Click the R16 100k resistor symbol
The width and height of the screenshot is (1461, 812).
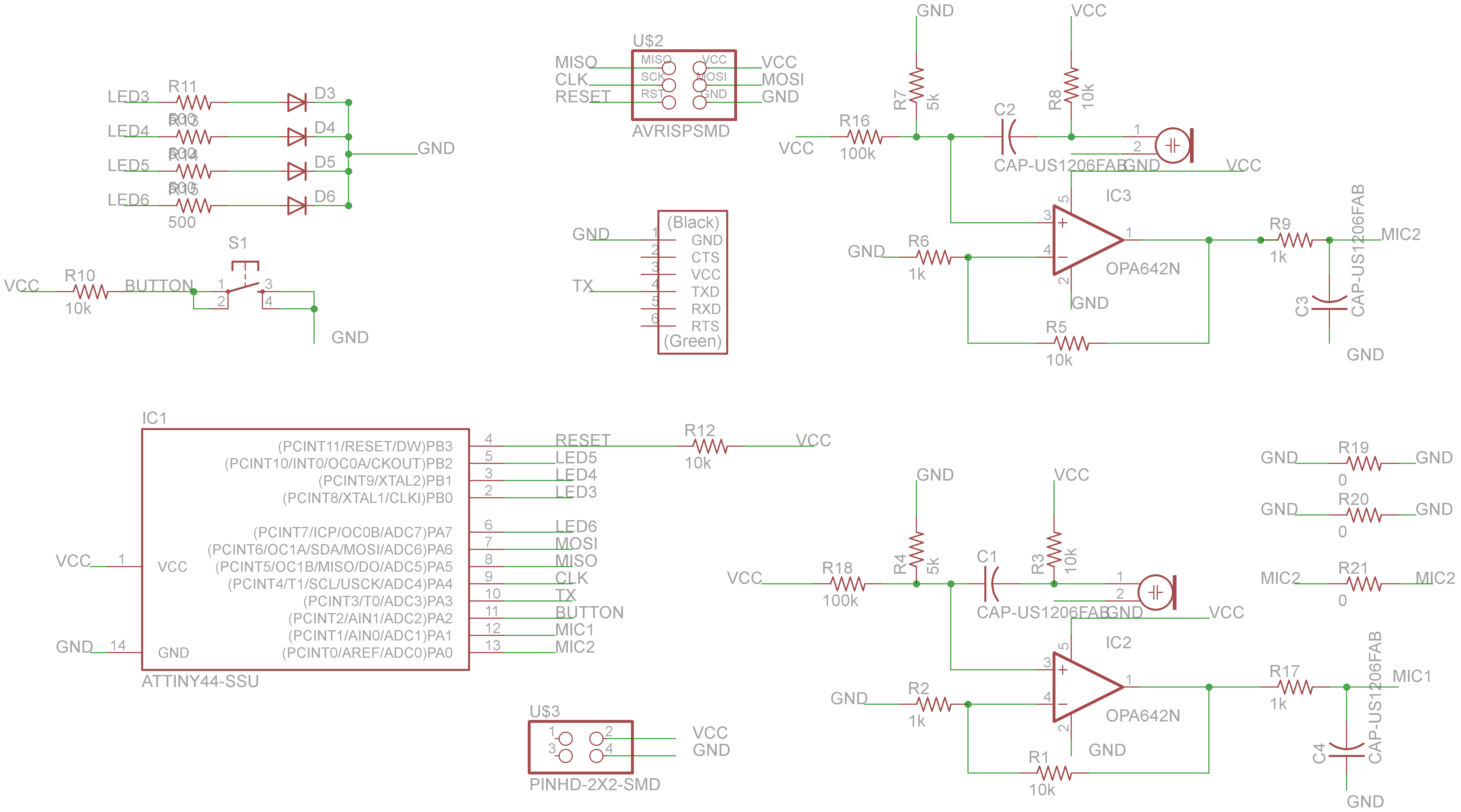(864, 137)
